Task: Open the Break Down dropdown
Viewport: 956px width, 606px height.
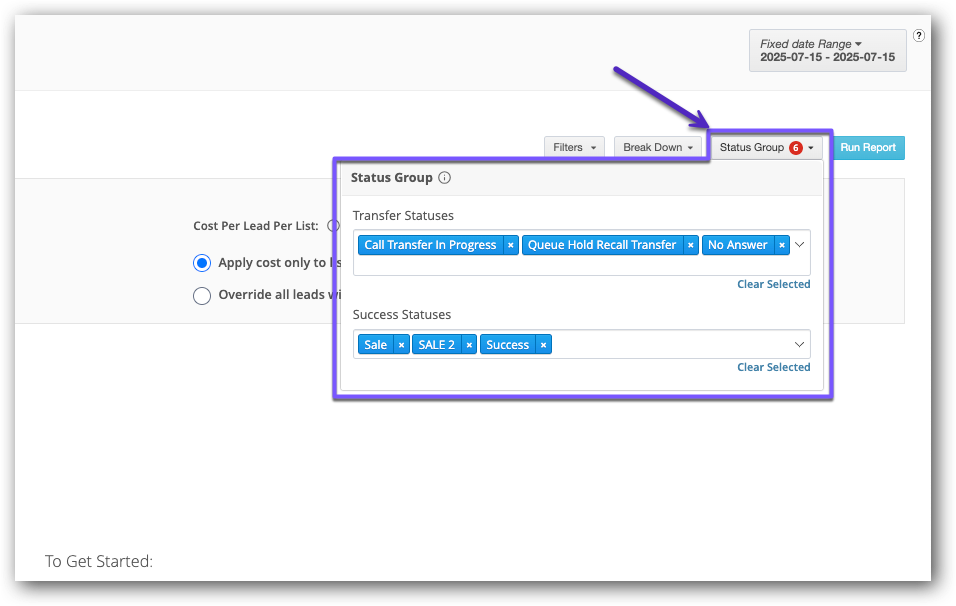Action: (657, 148)
